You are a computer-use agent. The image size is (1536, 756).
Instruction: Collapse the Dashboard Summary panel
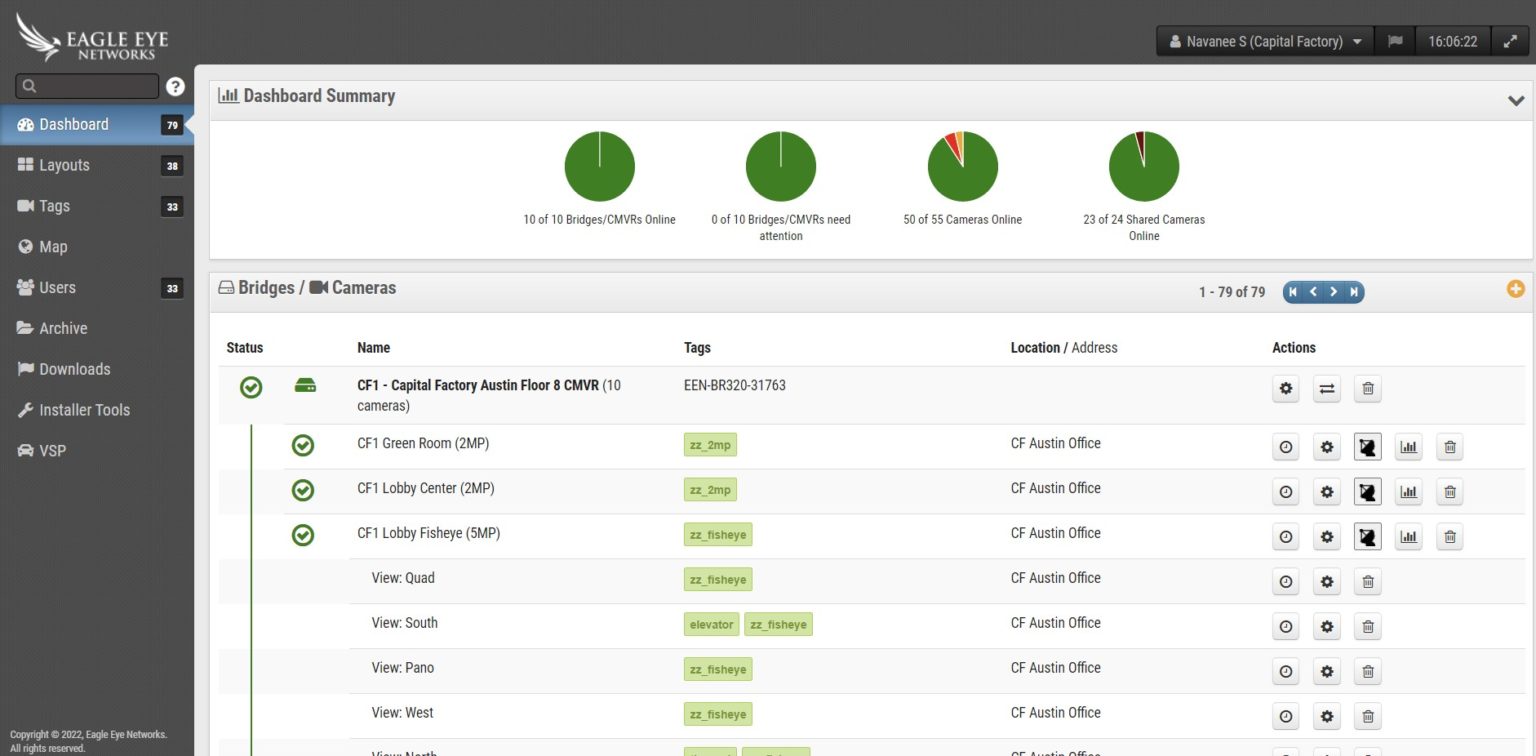[1515, 100]
